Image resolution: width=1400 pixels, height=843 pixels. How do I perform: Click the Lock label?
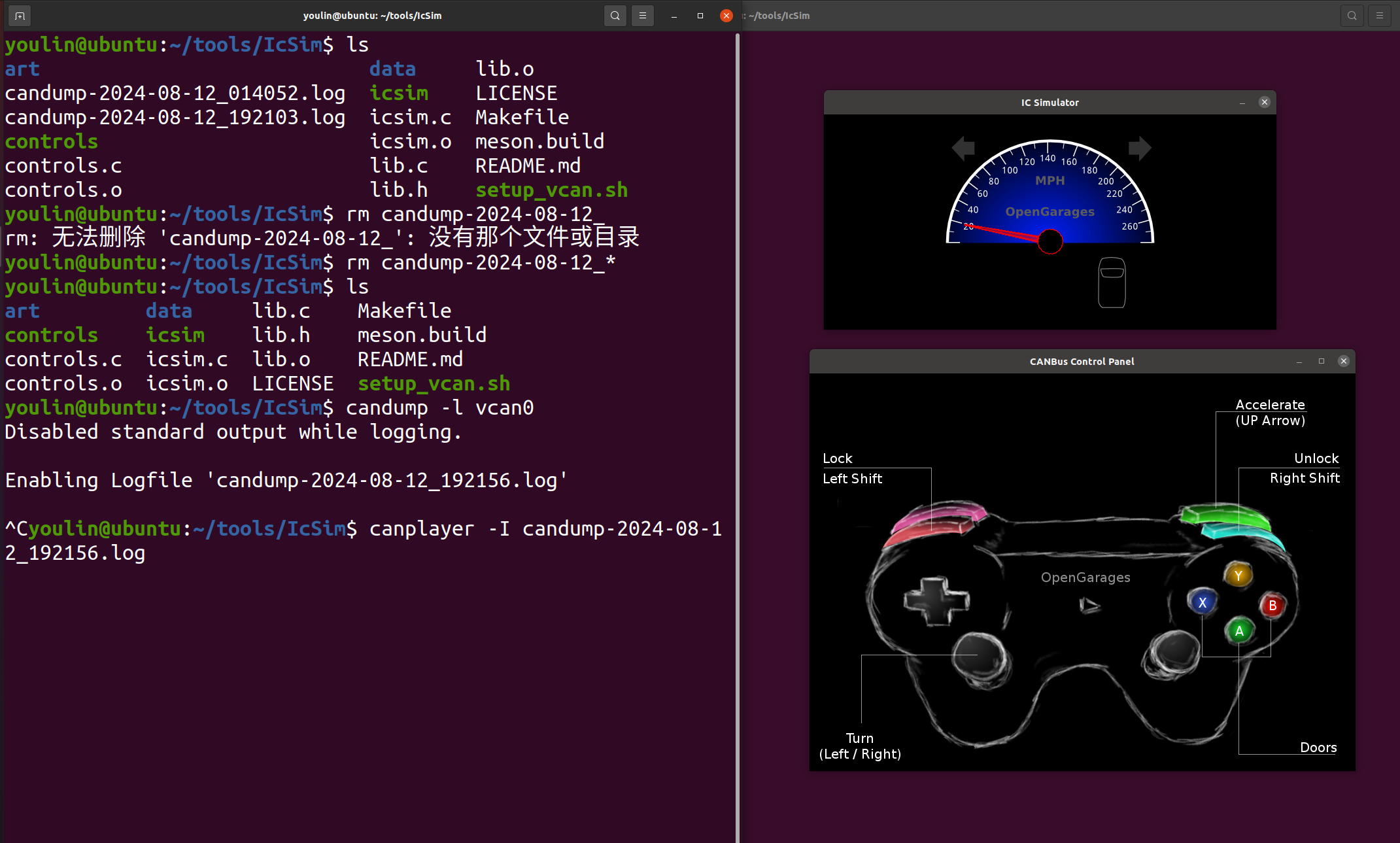click(837, 458)
